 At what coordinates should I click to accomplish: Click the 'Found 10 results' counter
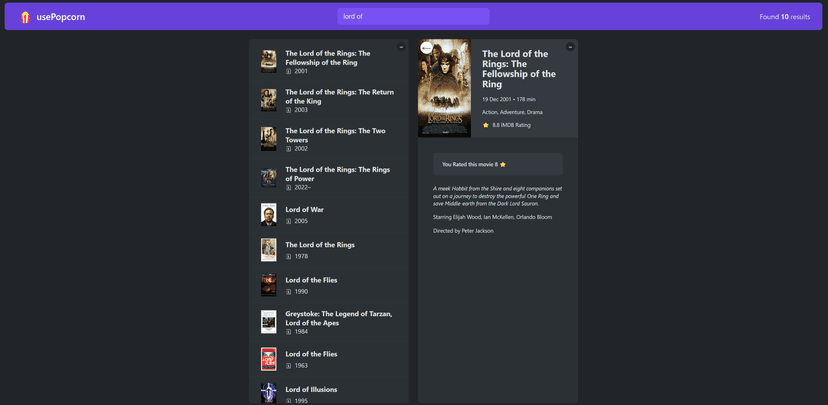[x=785, y=17]
